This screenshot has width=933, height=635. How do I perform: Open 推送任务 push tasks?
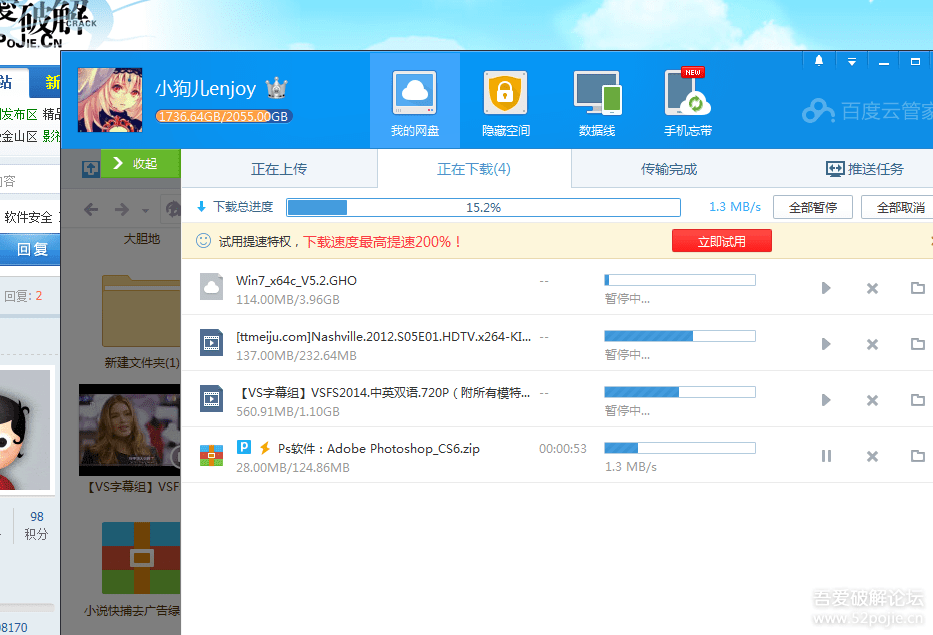[x=865, y=169]
